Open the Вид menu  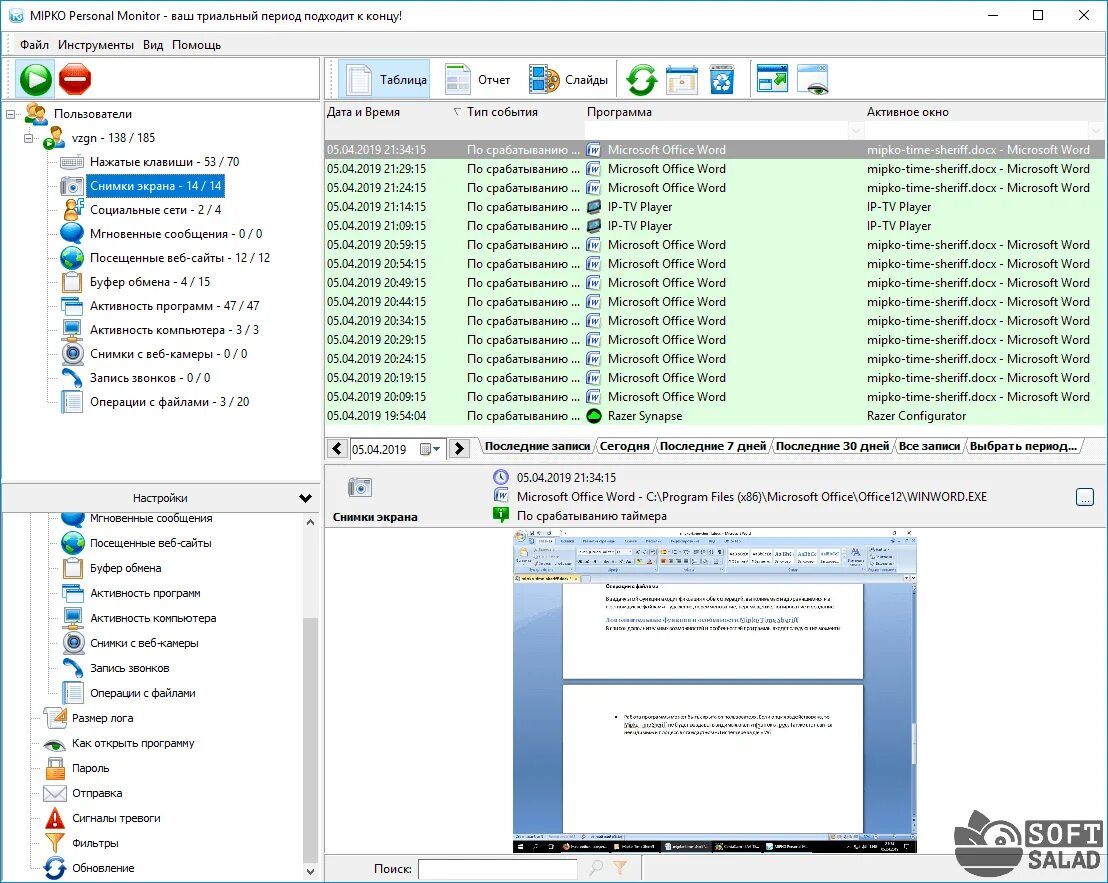pos(153,45)
